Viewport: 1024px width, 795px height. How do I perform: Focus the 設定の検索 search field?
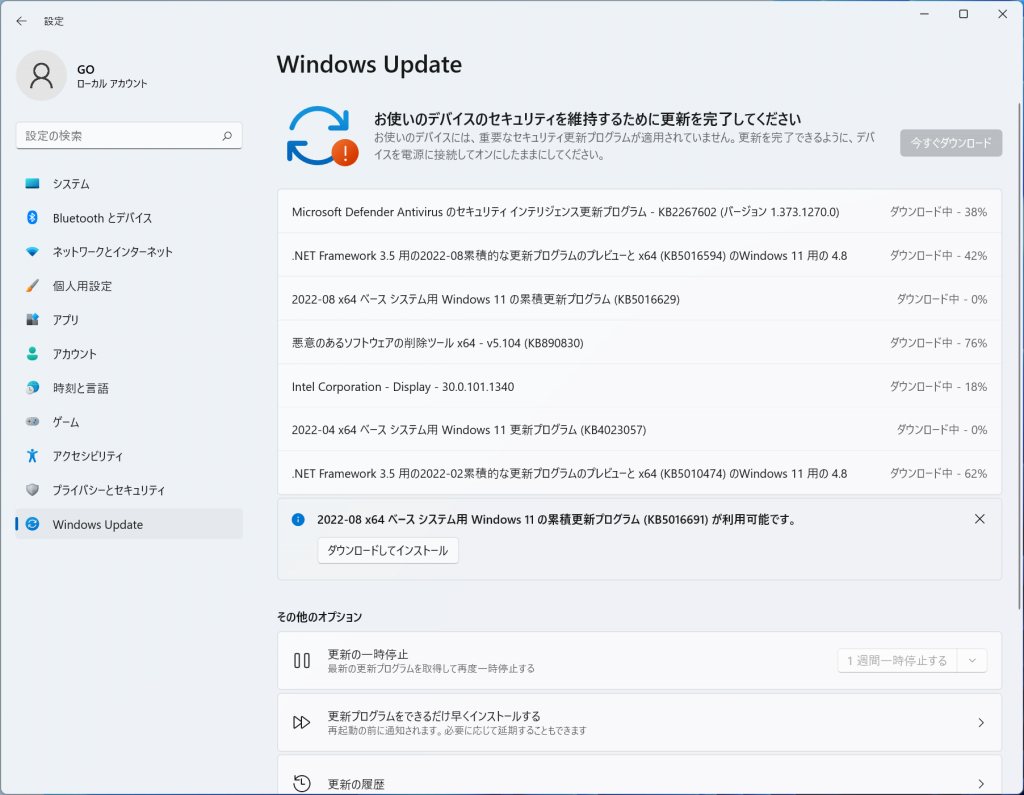click(129, 136)
